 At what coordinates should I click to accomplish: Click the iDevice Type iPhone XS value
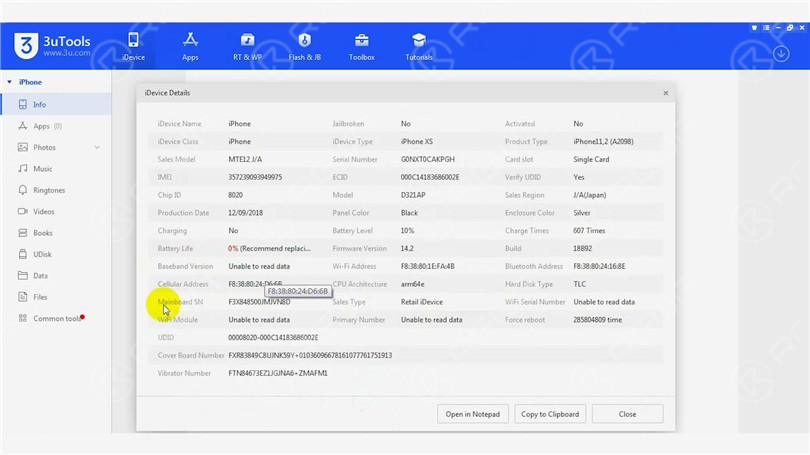tap(417, 142)
